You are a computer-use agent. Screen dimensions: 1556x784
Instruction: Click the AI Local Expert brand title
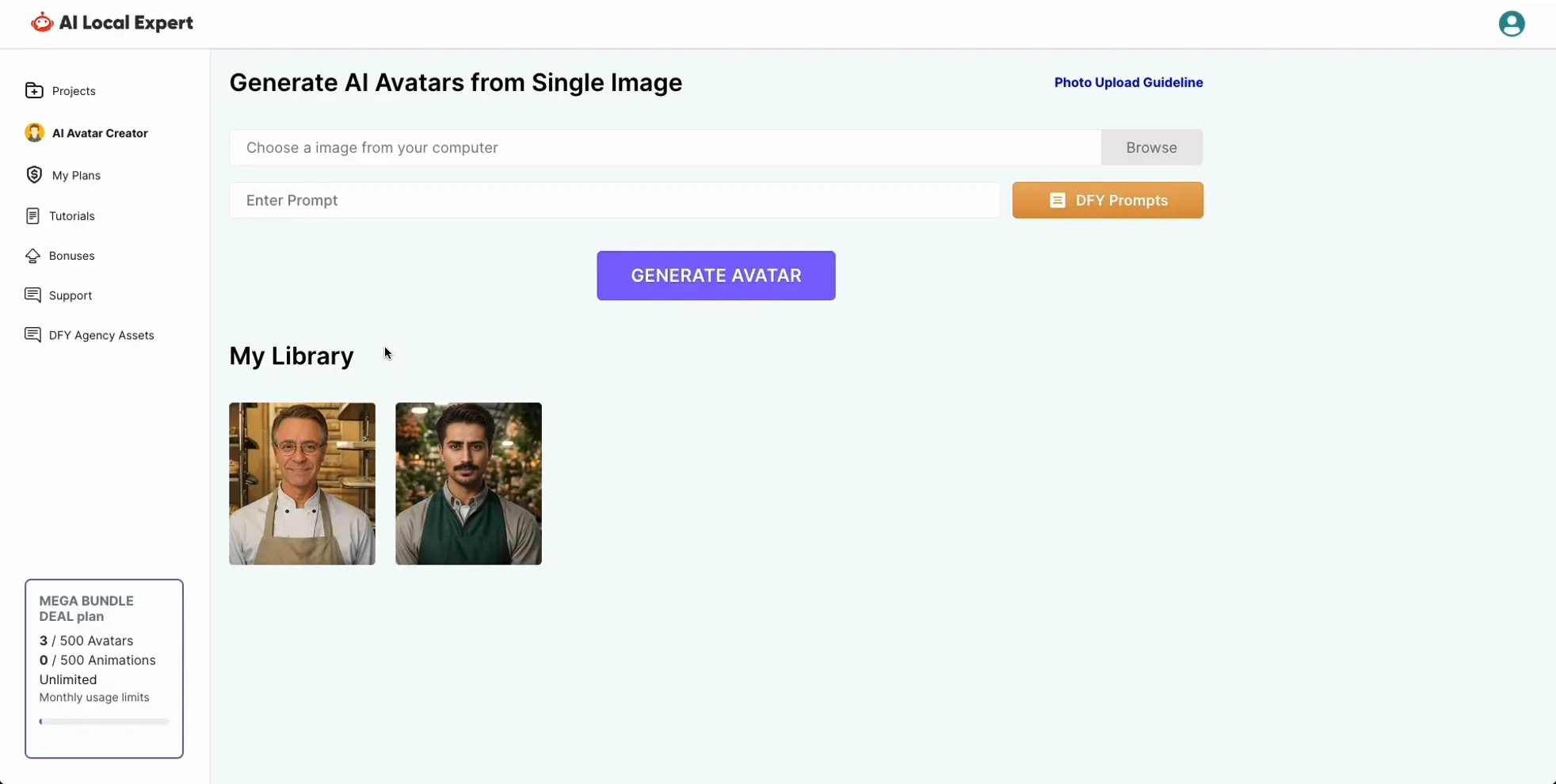pyautogui.click(x=126, y=23)
